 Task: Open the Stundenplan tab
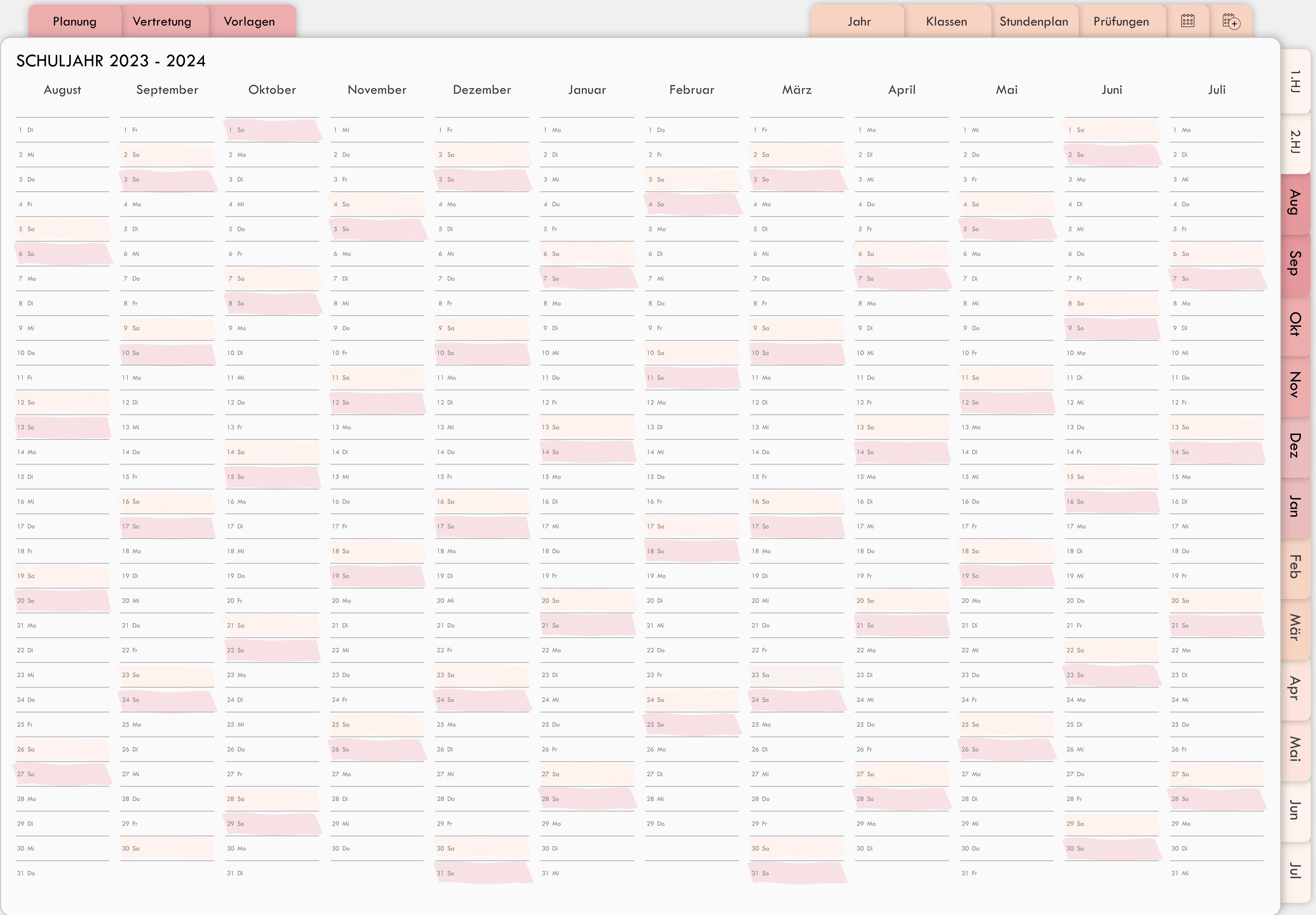pyautogui.click(x=1034, y=21)
